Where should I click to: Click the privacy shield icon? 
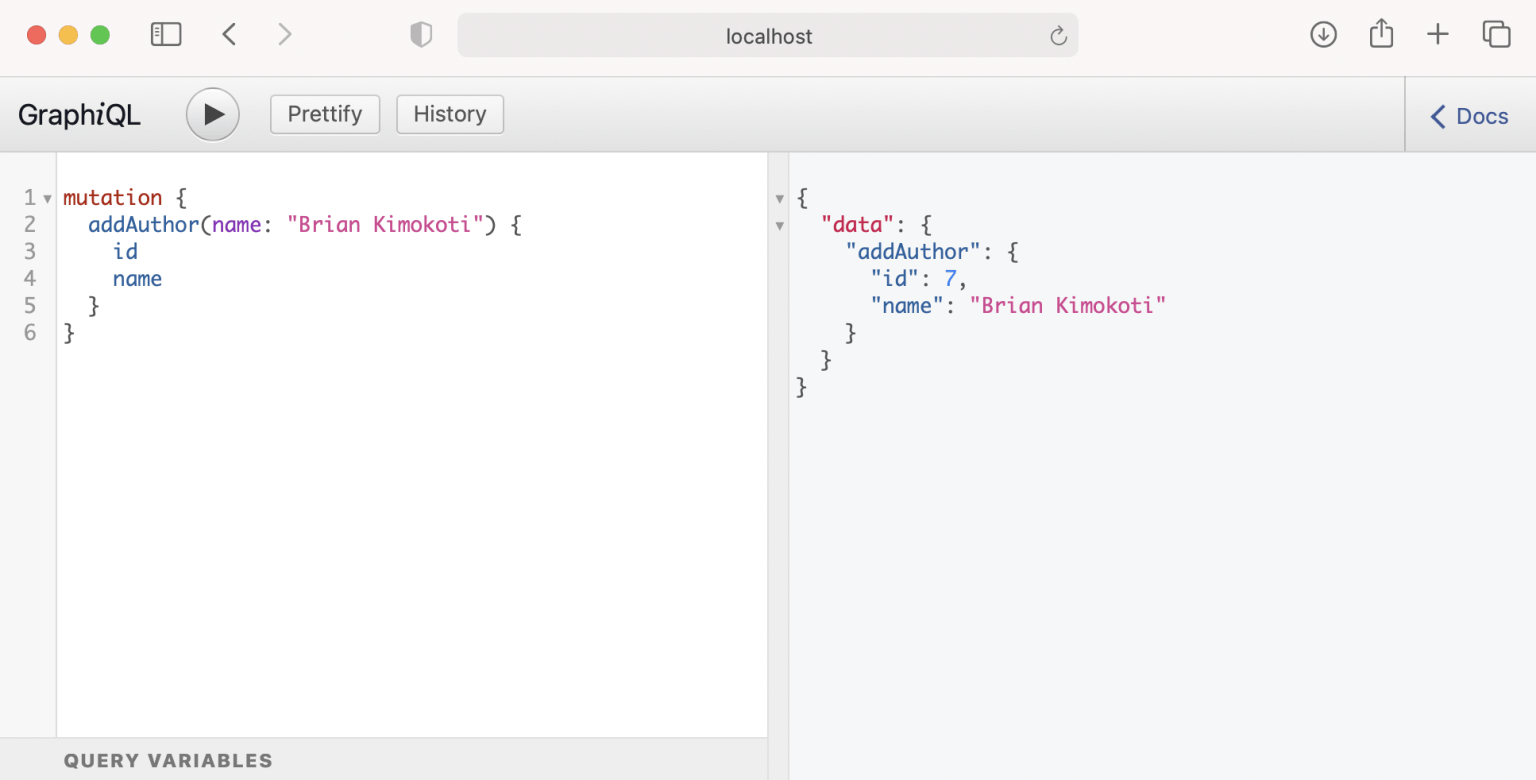421,36
